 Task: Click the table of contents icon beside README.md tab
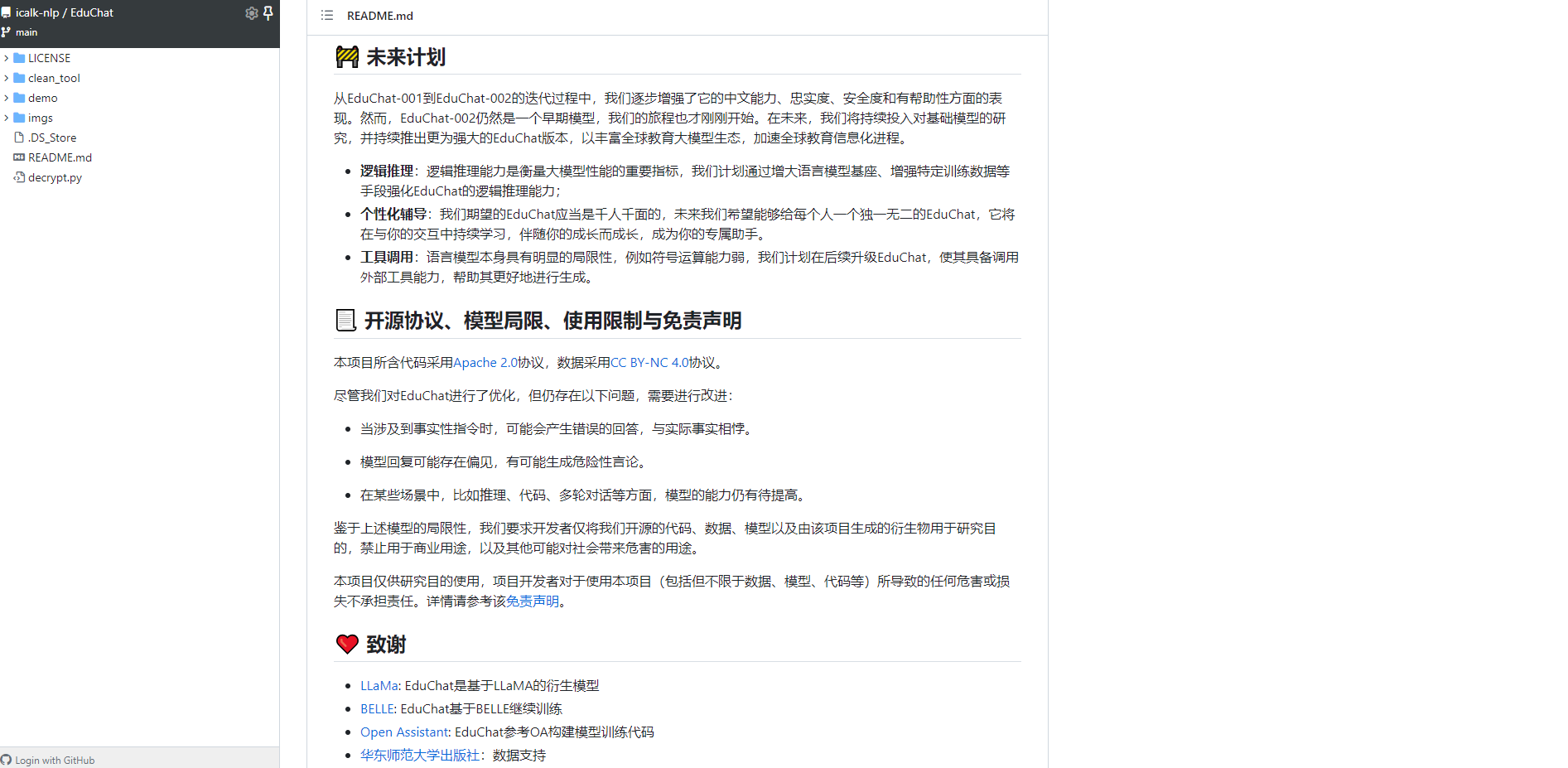[326, 15]
